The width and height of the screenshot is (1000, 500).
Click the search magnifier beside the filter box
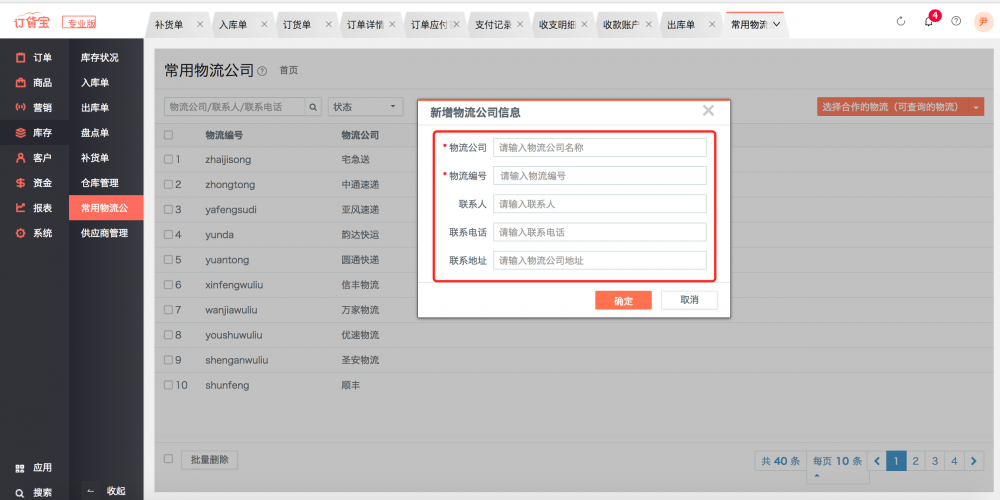tap(313, 107)
